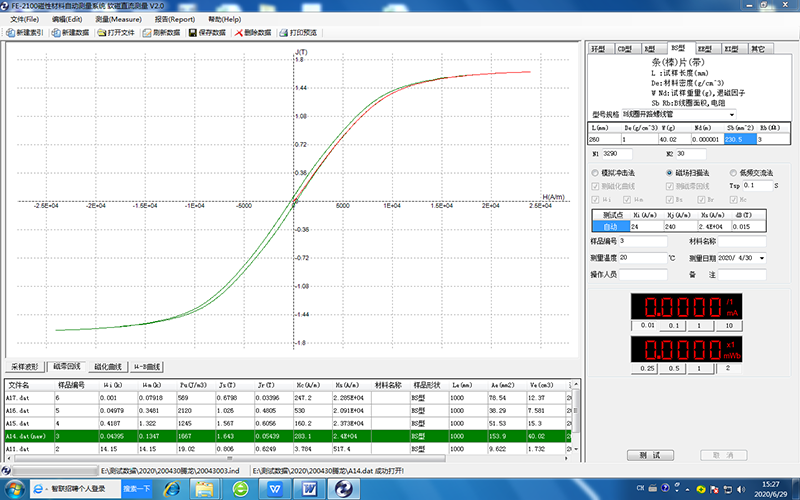Image resolution: width=800 pixels, height=500 pixels.
Task: Click the 打印预览 (print preview) printer icon
Action: point(284,33)
